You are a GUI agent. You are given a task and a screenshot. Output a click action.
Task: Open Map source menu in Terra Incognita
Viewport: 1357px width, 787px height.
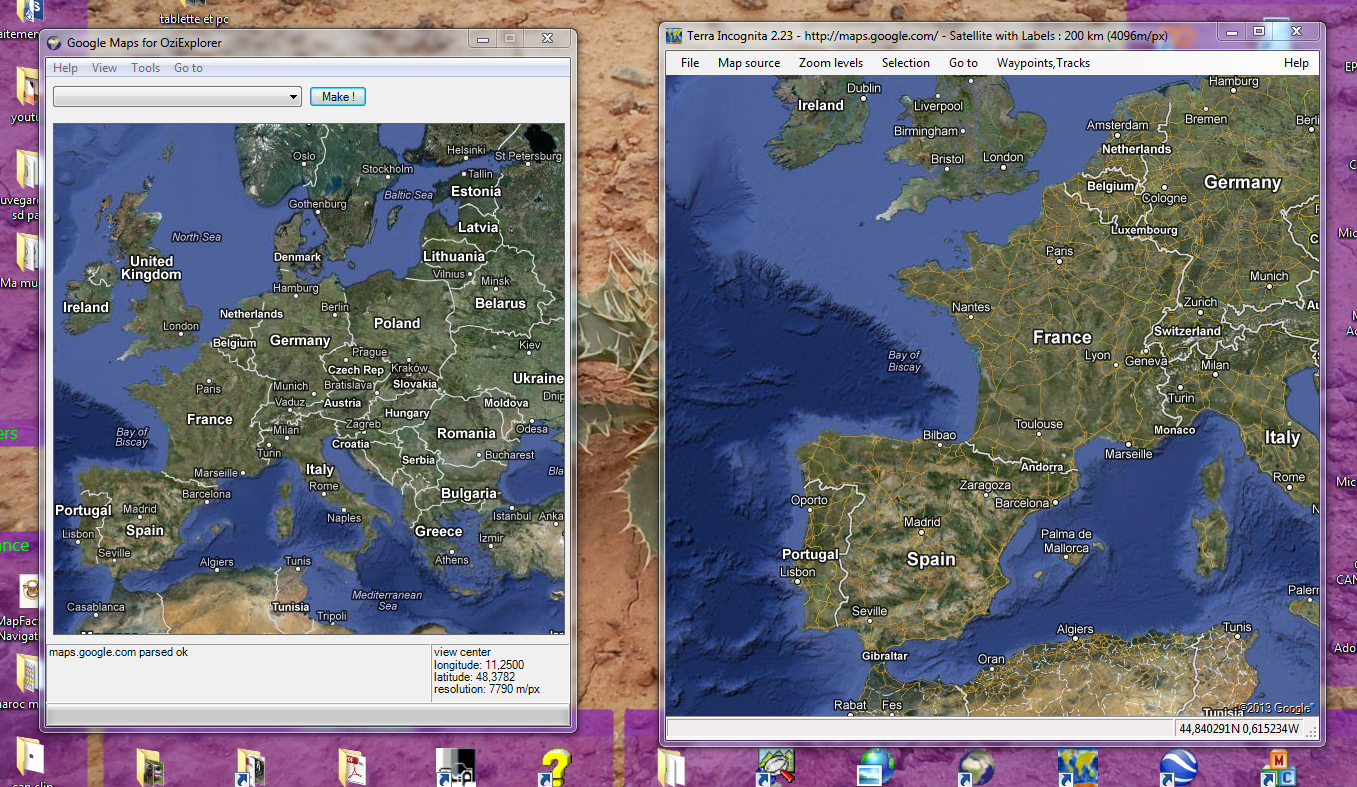(x=748, y=63)
